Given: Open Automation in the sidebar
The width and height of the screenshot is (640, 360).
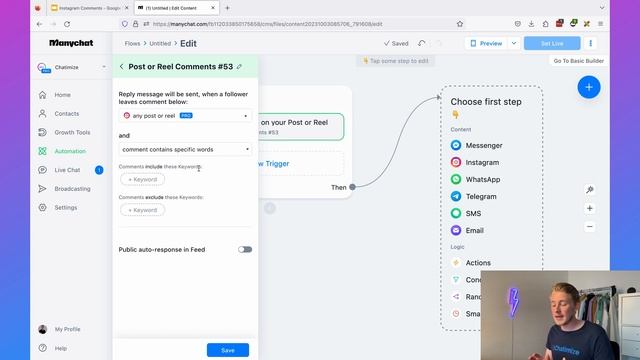Looking at the screenshot, I should tap(70, 151).
